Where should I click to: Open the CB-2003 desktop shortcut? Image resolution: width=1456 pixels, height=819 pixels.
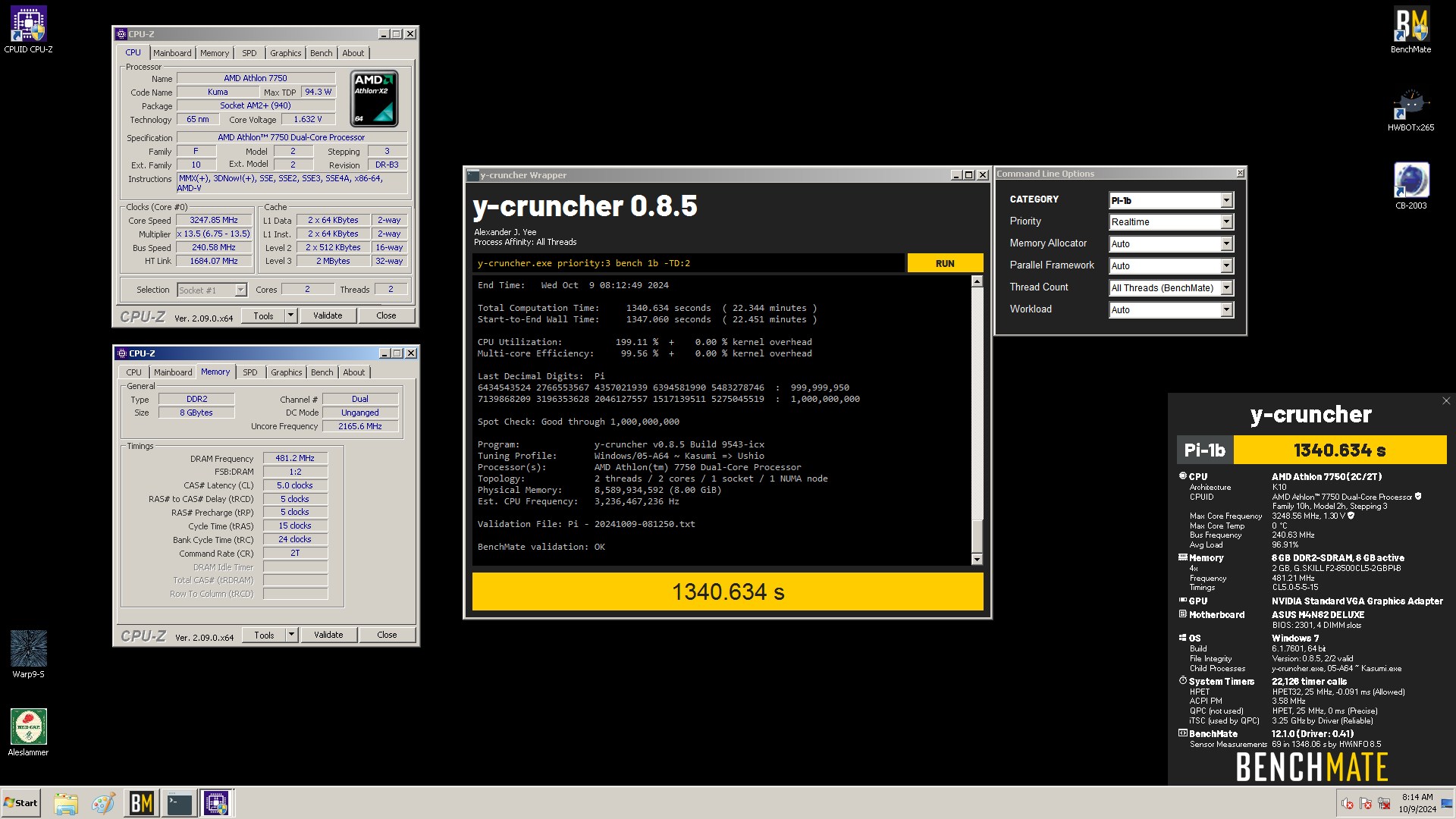(1410, 186)
